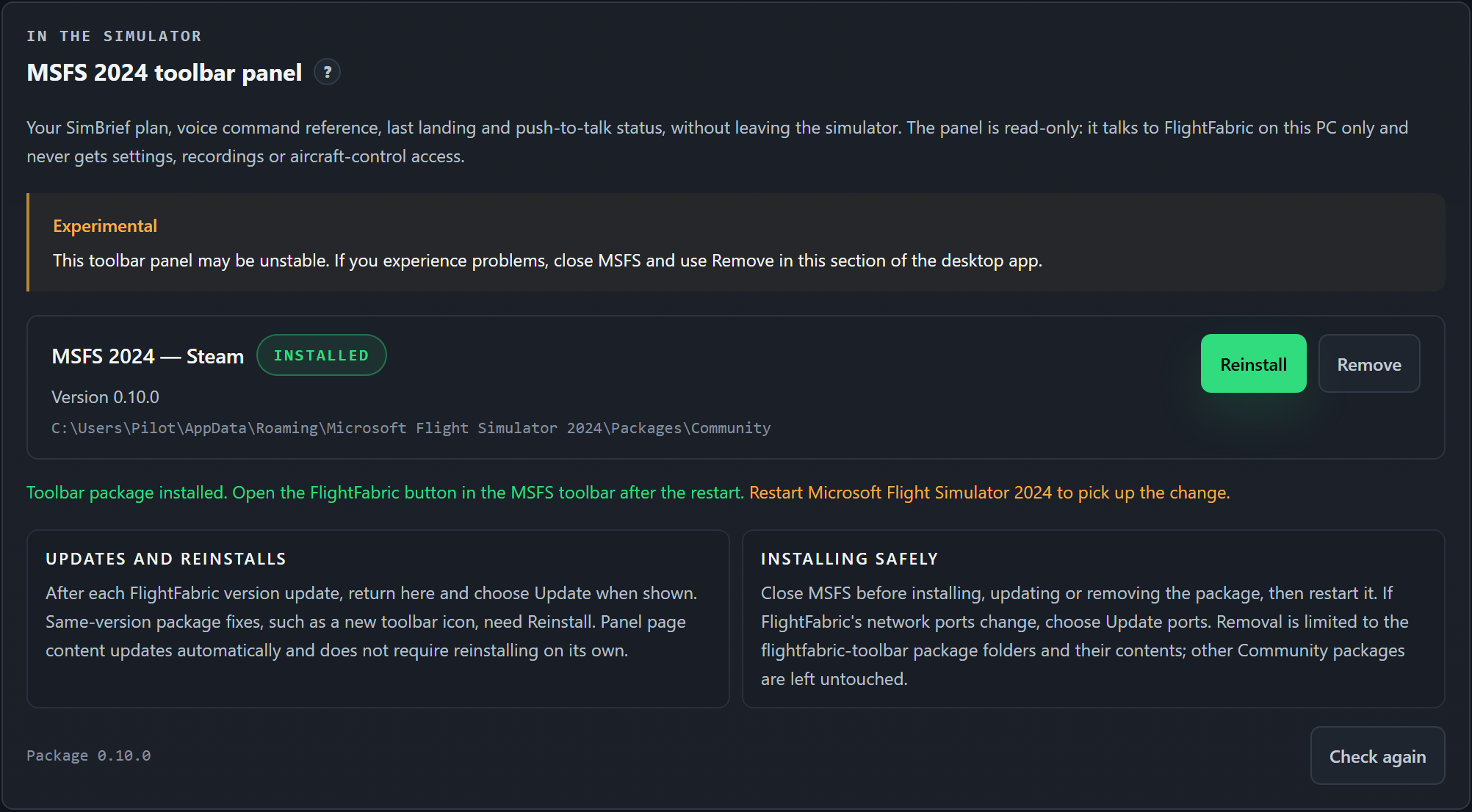Click the "Version 0.10.0" text
The image size is (1472, 812).
click(105, 397)
